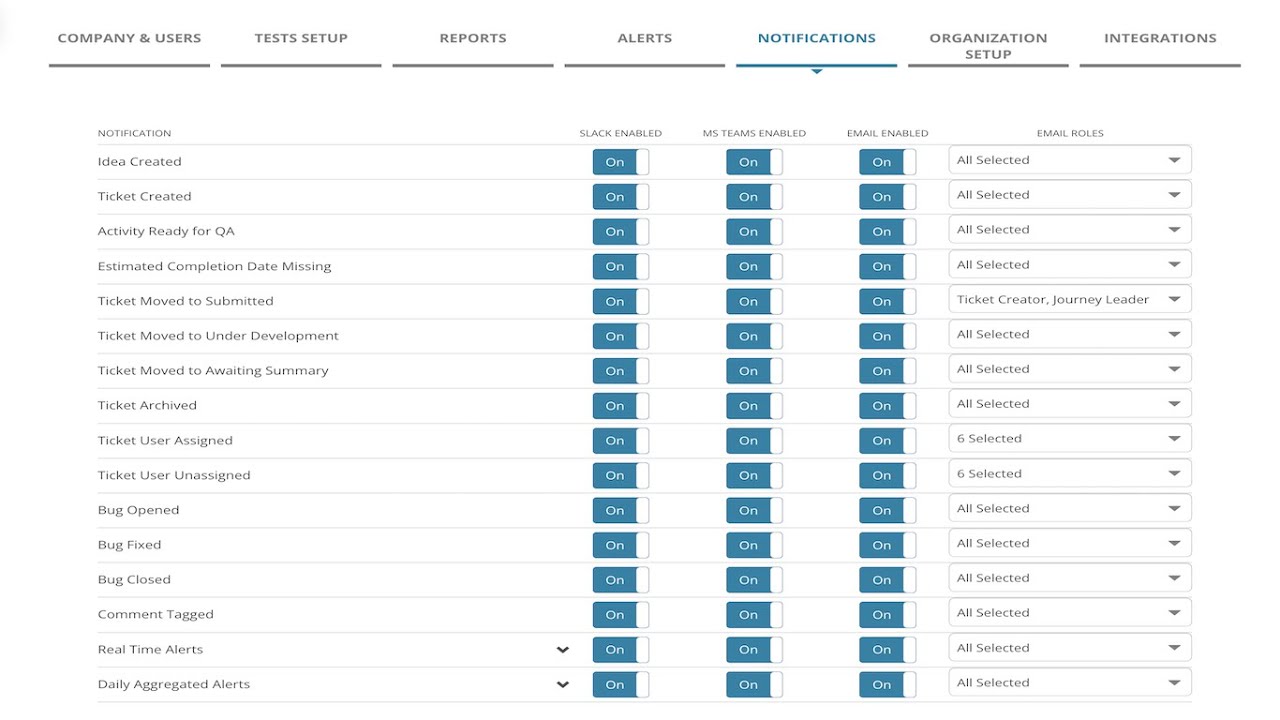
Task: Open email roles dropdown for Ticket Archived
Action: pos(1070,404)
